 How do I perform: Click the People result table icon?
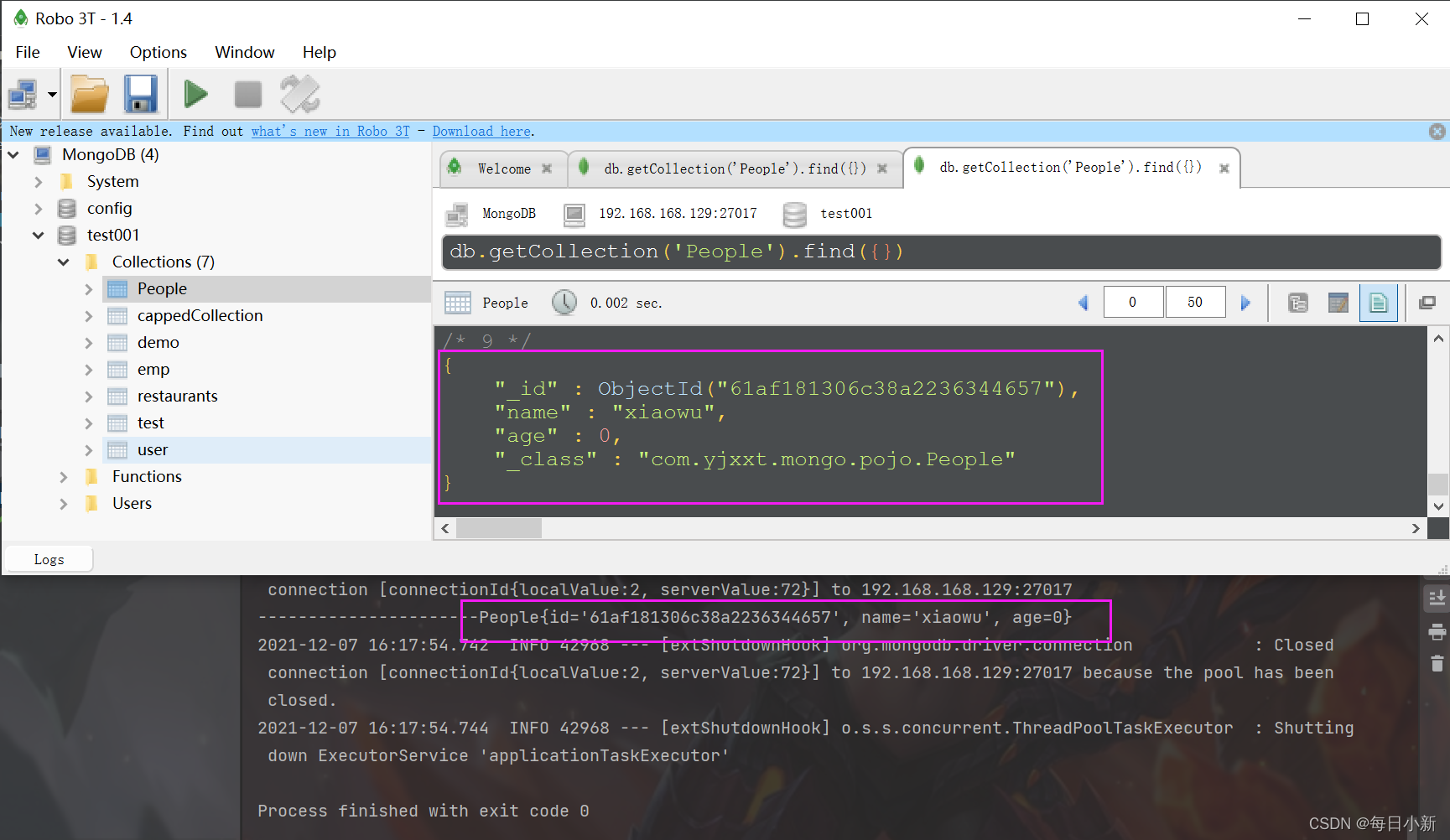(458, 303)
